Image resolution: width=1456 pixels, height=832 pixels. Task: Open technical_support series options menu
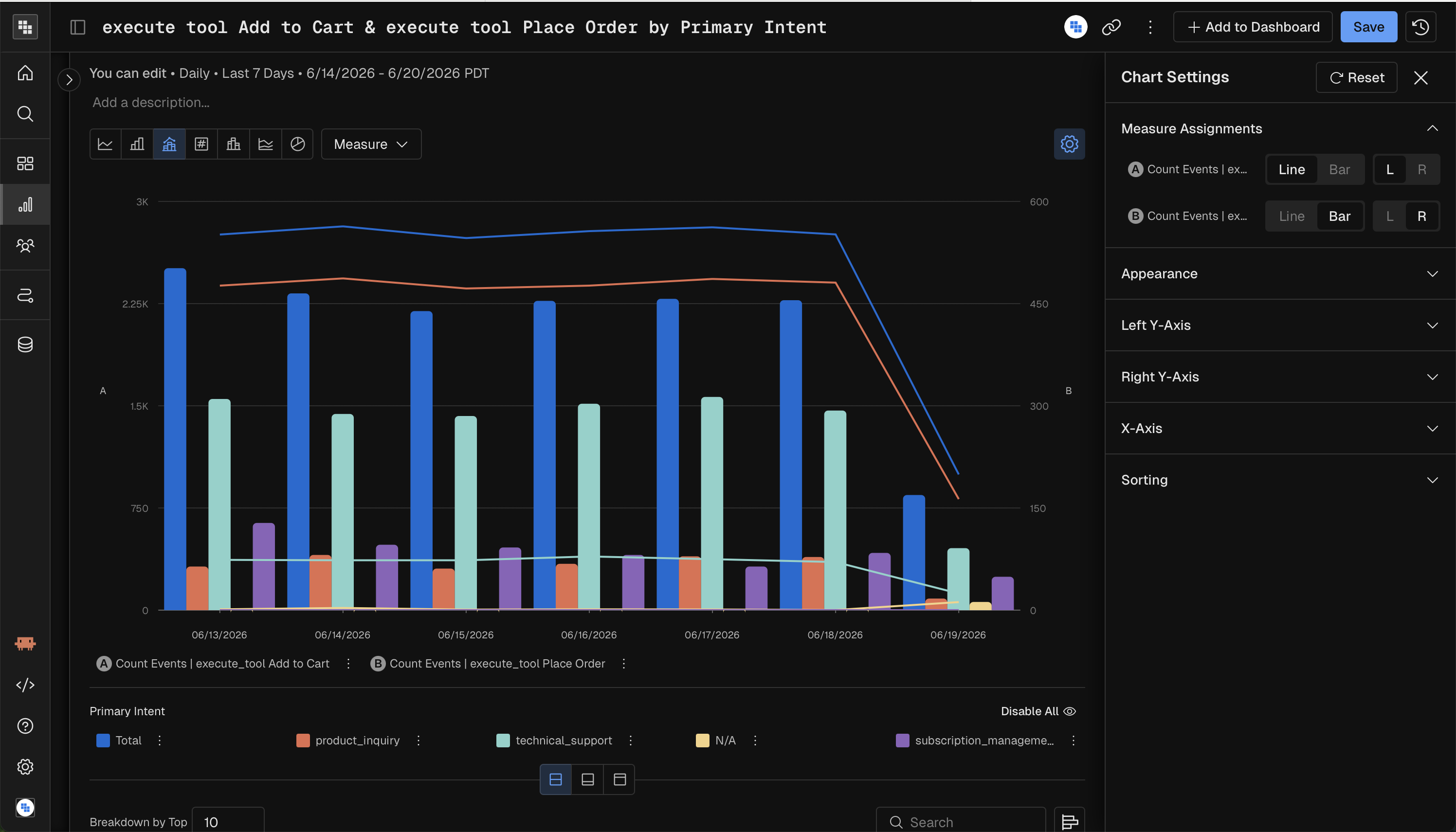630,741
